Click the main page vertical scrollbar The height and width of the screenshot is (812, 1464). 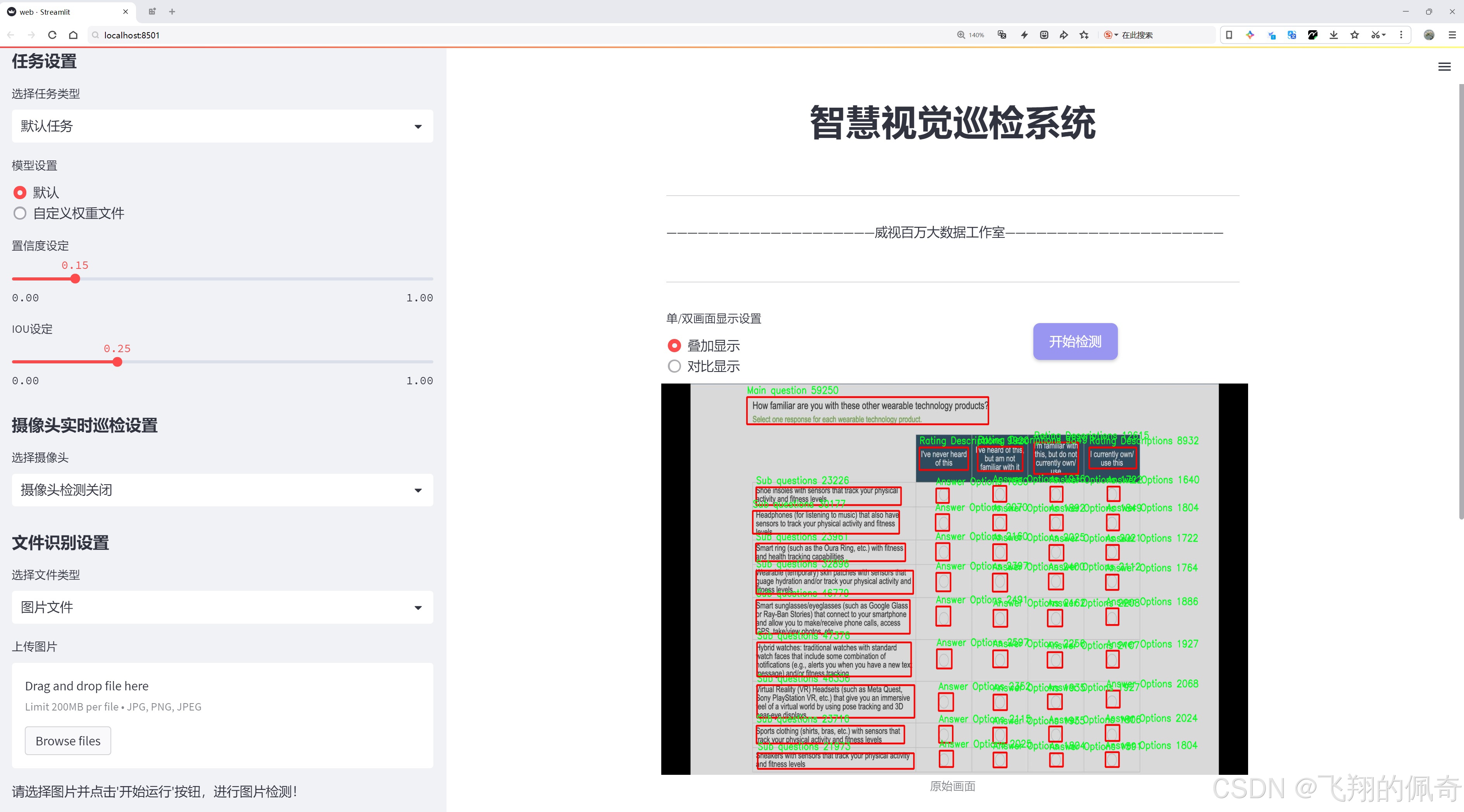point(1461,301)
